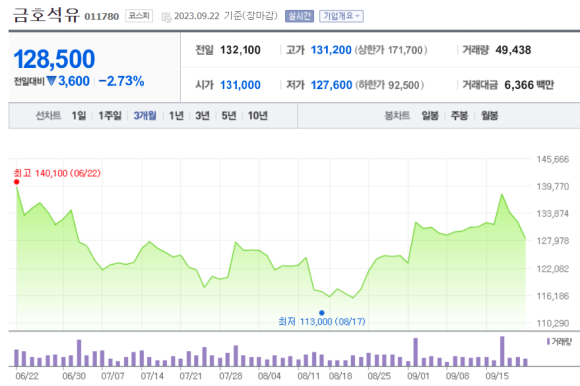Viewport: 580px width, 386px height.
Task: Click the 하한가 92,500 text
Action: pos(390,85)
